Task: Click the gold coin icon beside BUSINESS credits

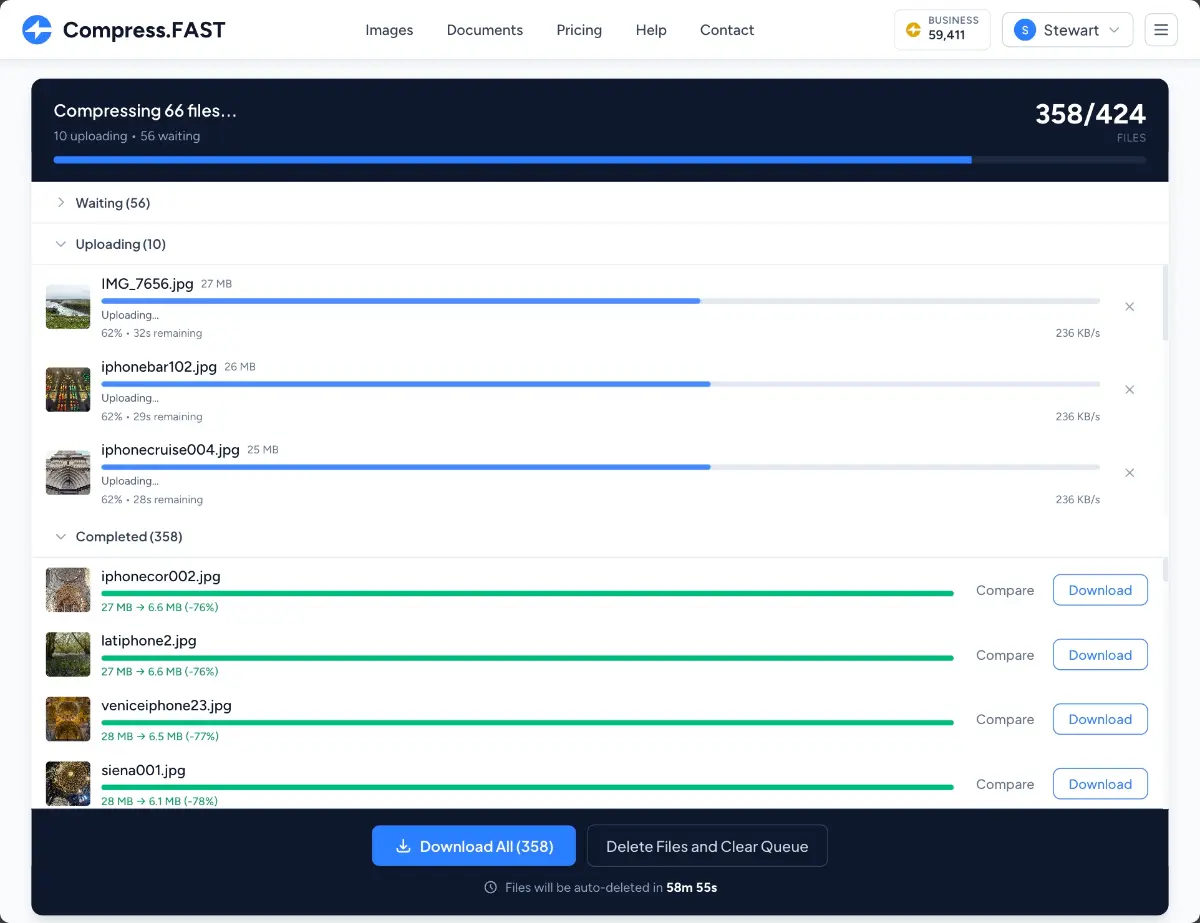Action: point(913,29)
